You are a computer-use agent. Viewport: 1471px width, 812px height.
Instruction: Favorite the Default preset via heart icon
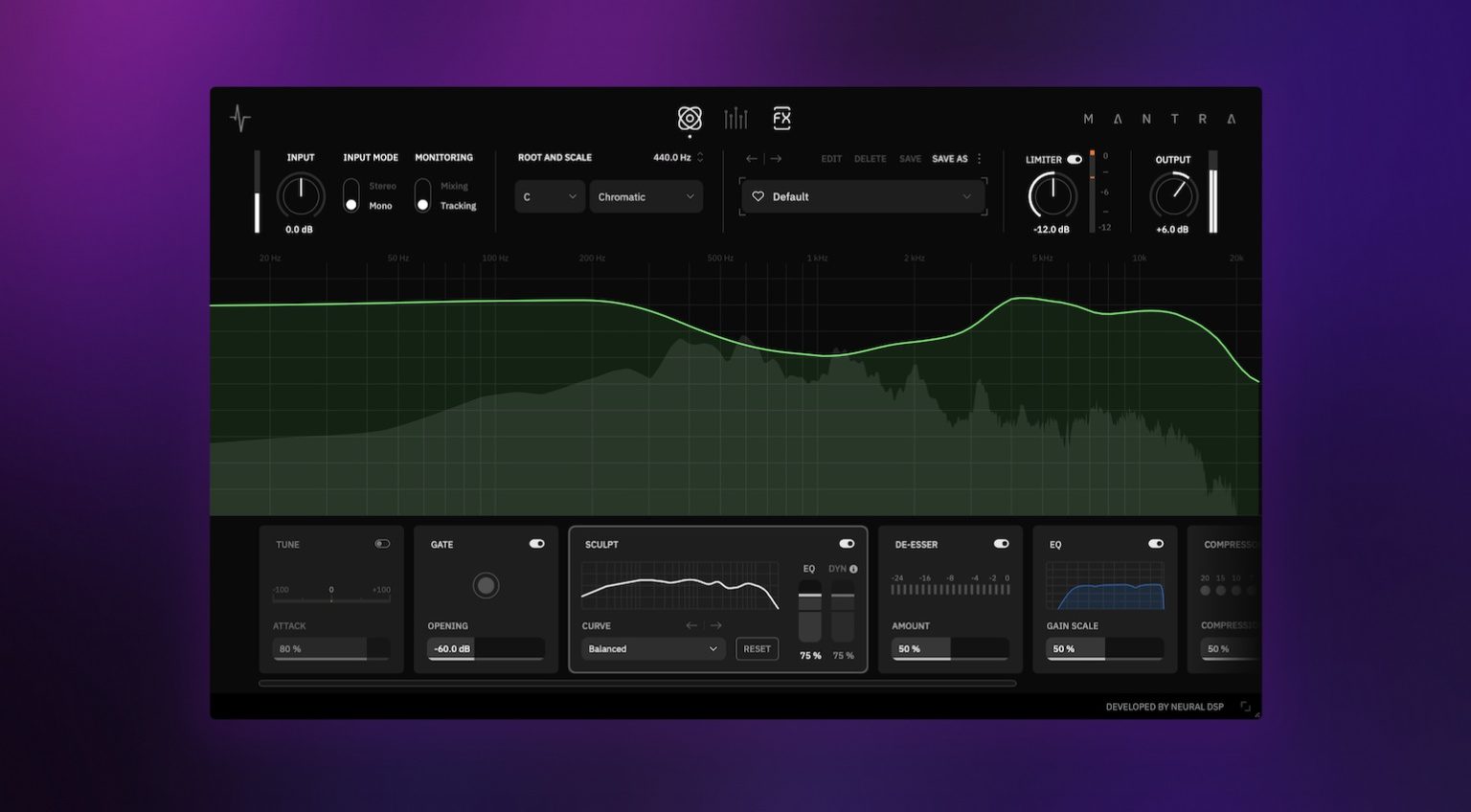(758, 196)
